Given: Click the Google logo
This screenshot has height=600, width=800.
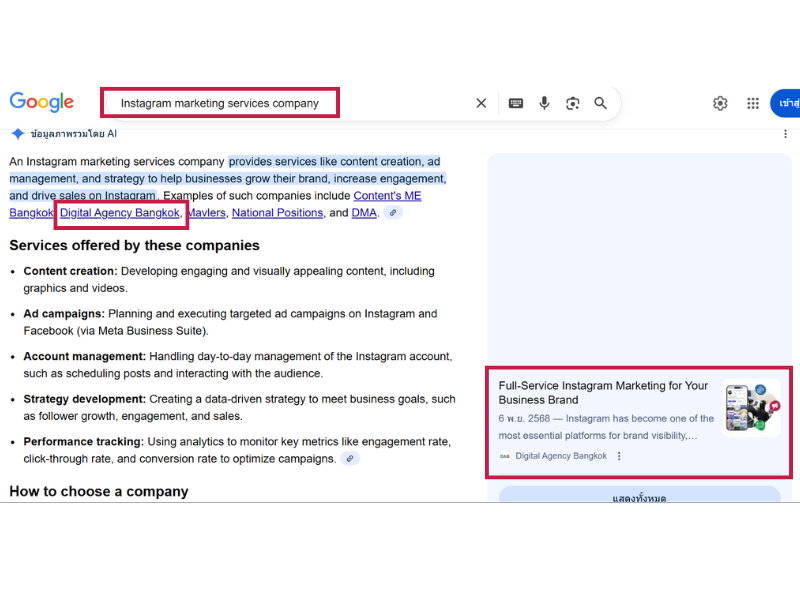Looking at the screenshot, I should [42, 102].
